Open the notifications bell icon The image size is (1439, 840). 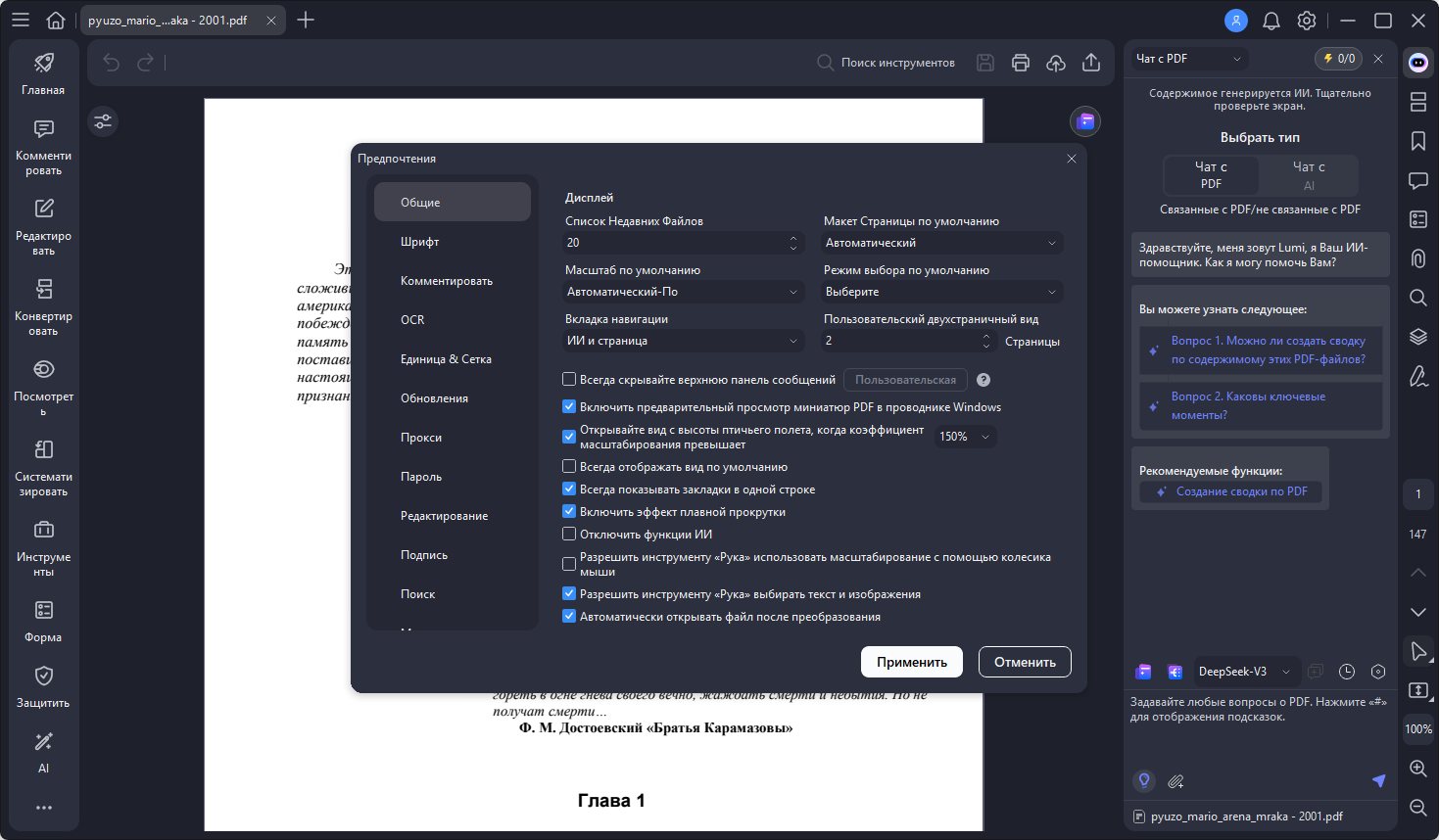(x=1271, y=21)
